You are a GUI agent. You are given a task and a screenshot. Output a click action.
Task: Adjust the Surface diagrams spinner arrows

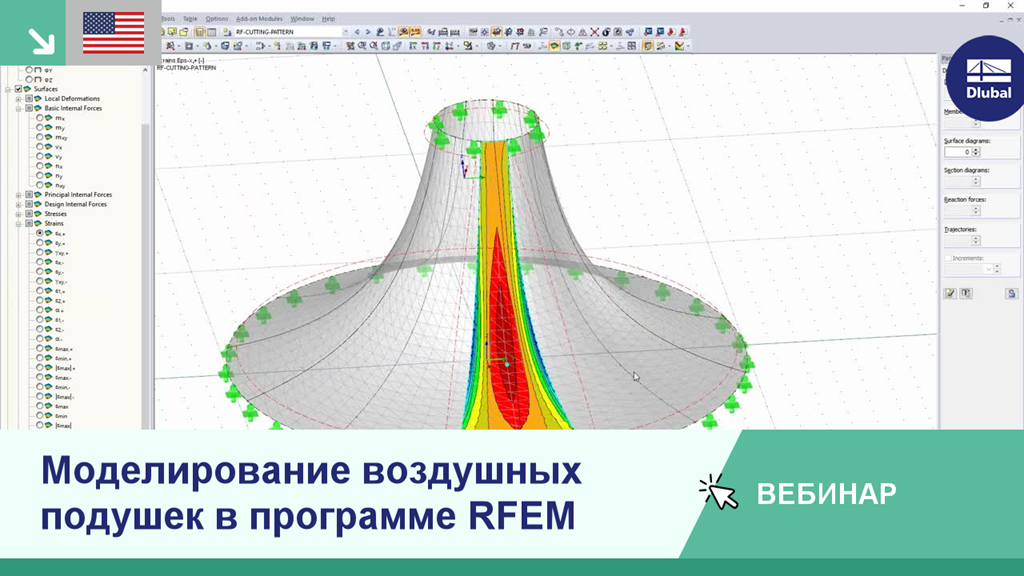976,152
